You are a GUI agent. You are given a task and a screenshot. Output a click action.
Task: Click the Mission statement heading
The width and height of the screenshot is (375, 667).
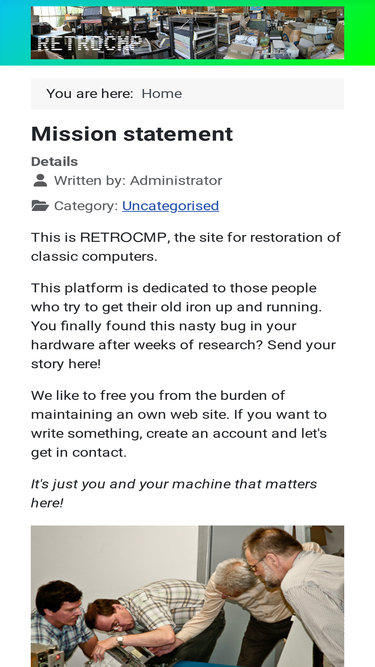point(132,134)
